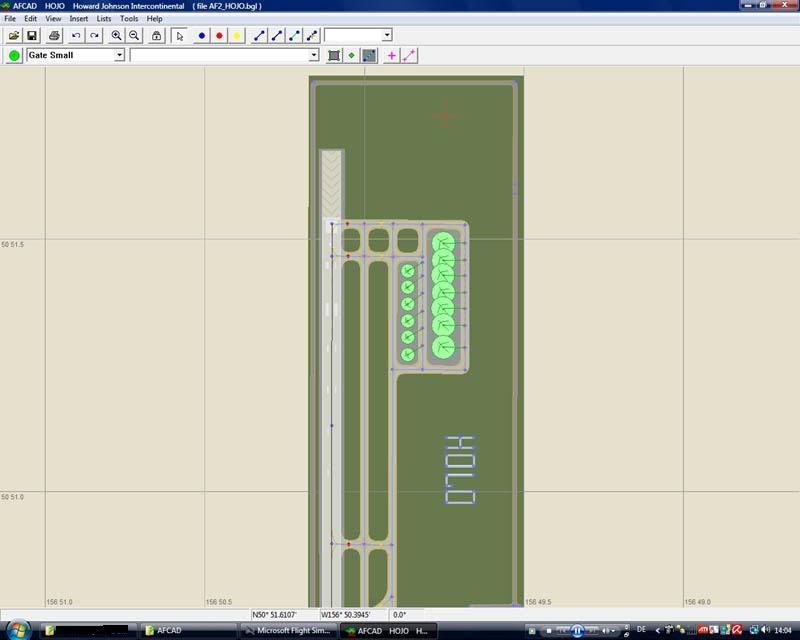800x640 pixels.
Task: Click the HOJO apron lettering
Action: pos(460,470)
